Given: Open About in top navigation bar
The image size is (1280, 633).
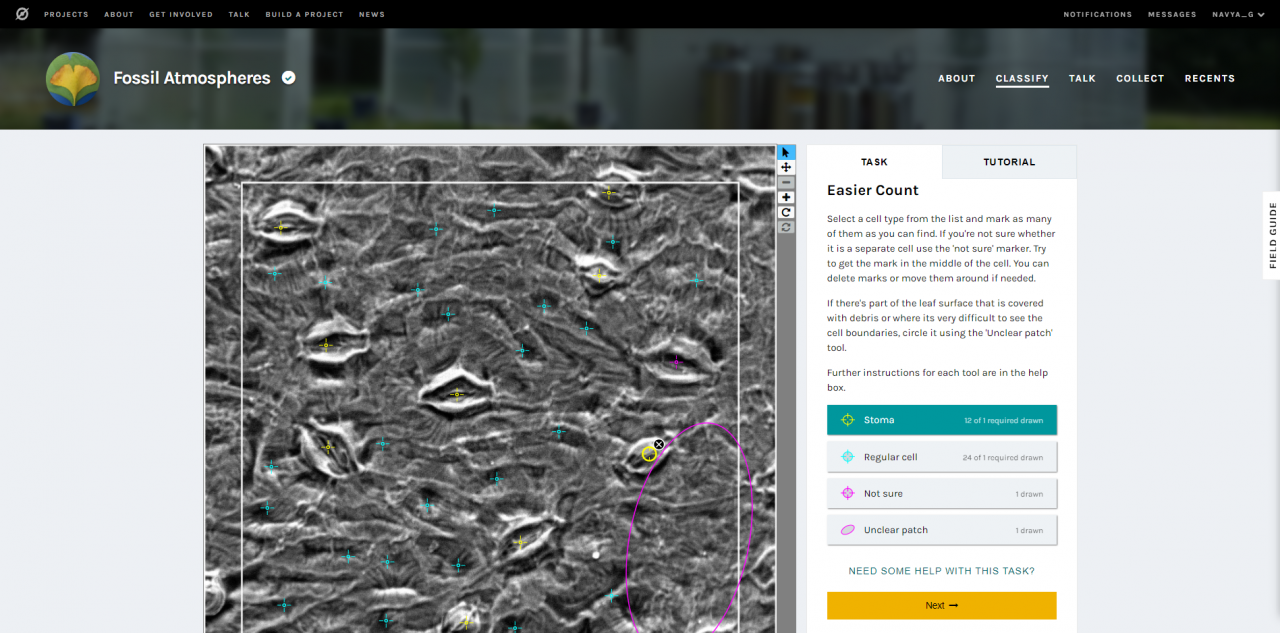Looking at the screenshot, I should click(119, 14).
